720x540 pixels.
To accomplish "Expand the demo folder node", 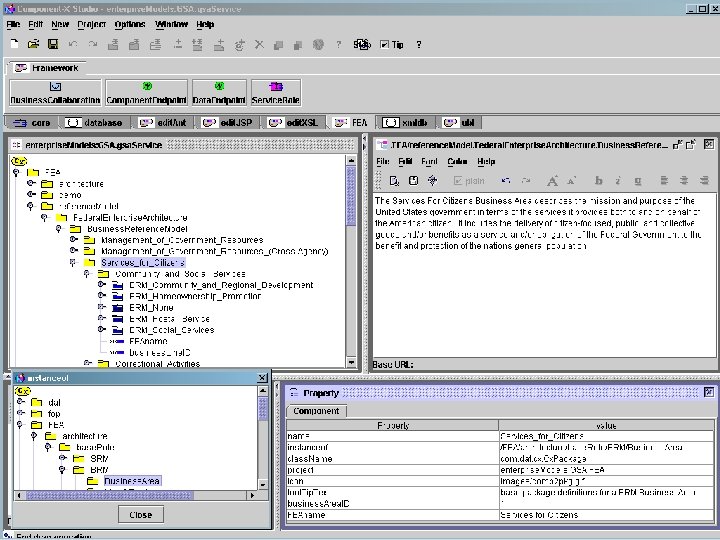I will [x=31, y=195].
